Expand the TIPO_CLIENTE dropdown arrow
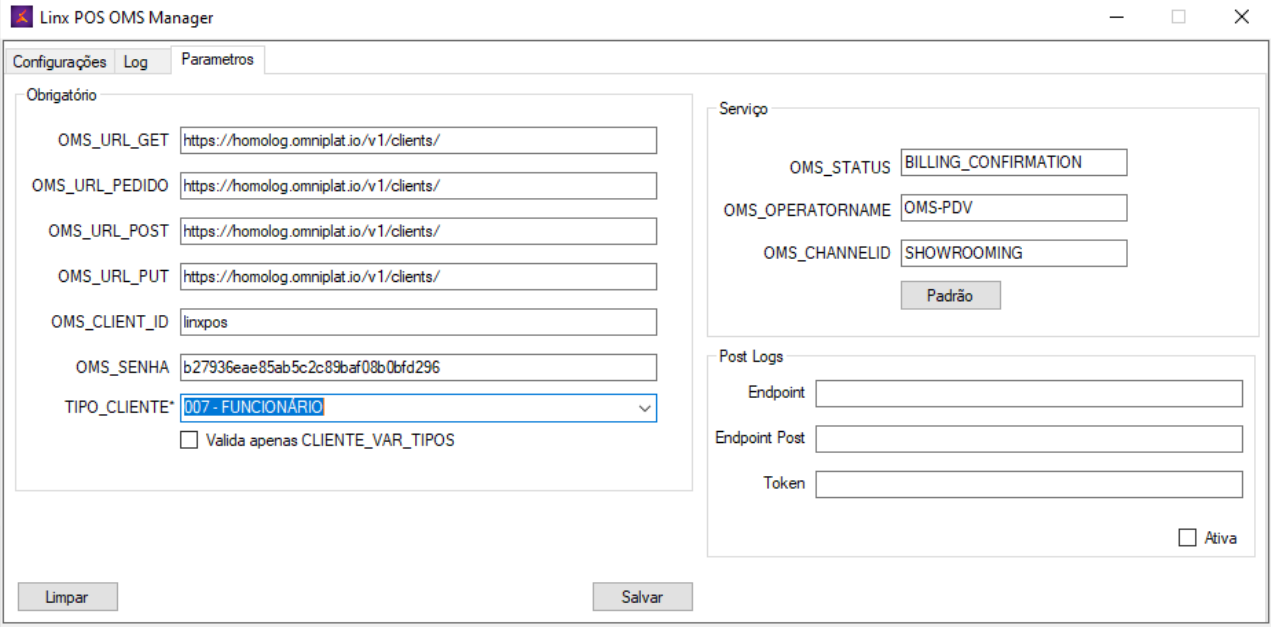1271x627 pixels. 644,408
